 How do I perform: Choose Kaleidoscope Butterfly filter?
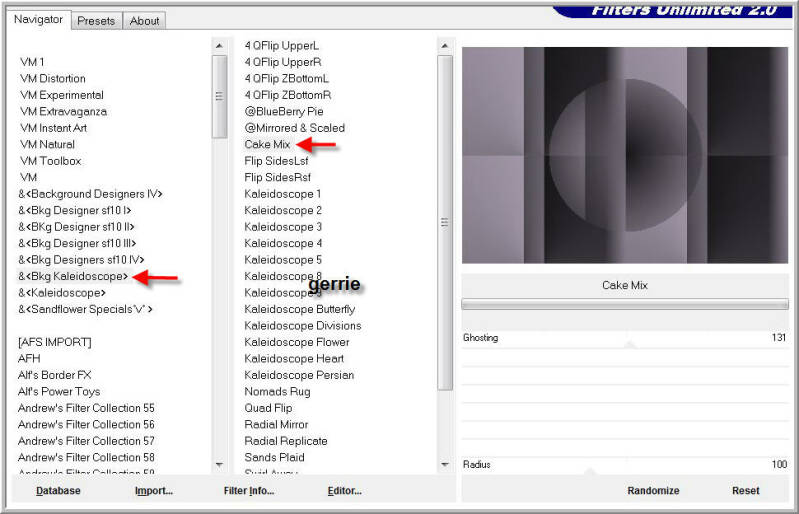click(300, 309)
